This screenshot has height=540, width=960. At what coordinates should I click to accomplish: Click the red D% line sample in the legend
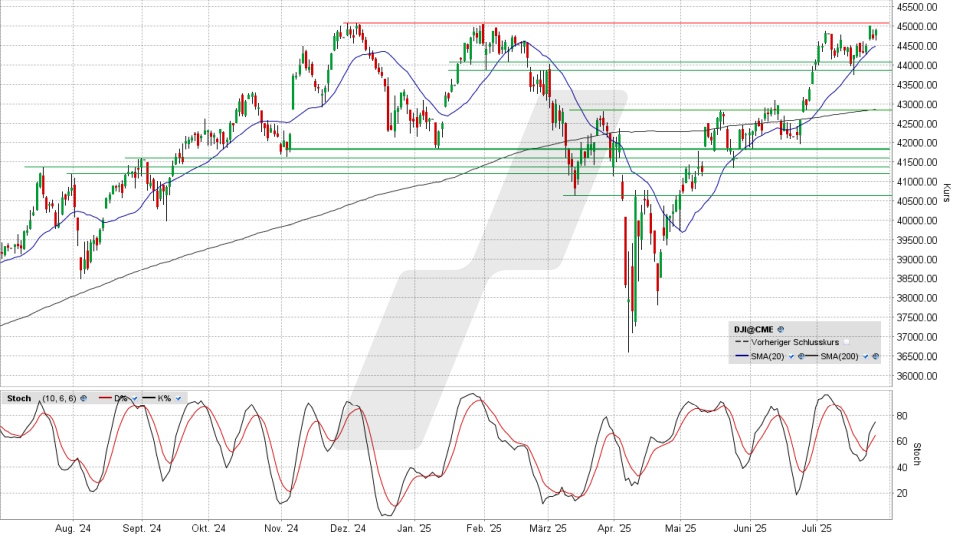click(x=105, y=397)
